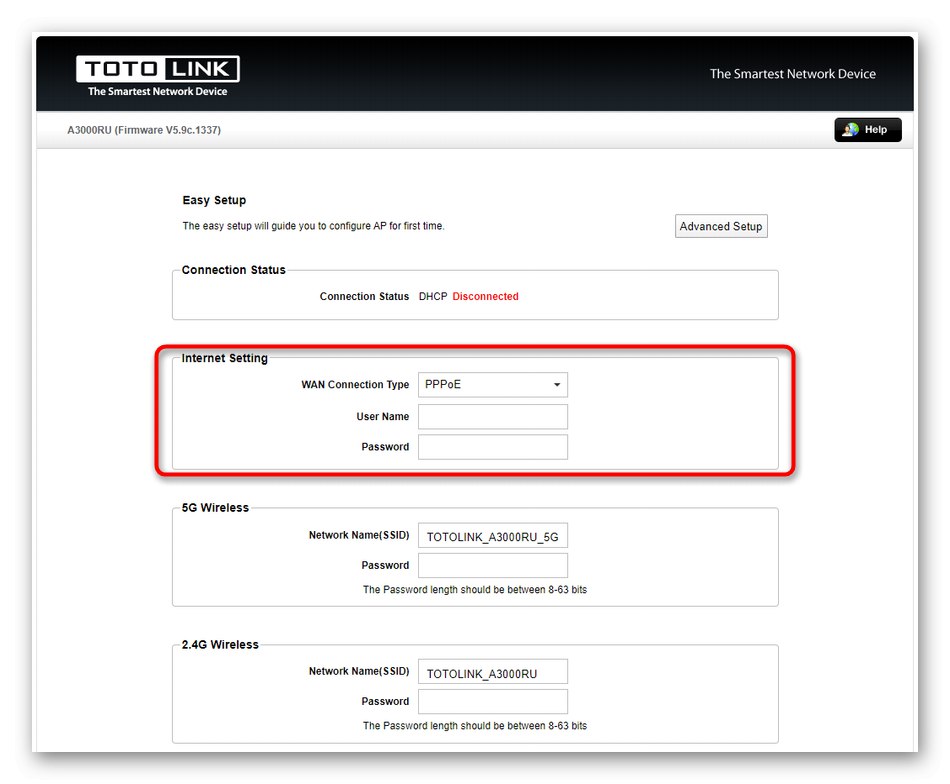
Task: Open the WAN Connection Type dropdown
Action: 493,385
